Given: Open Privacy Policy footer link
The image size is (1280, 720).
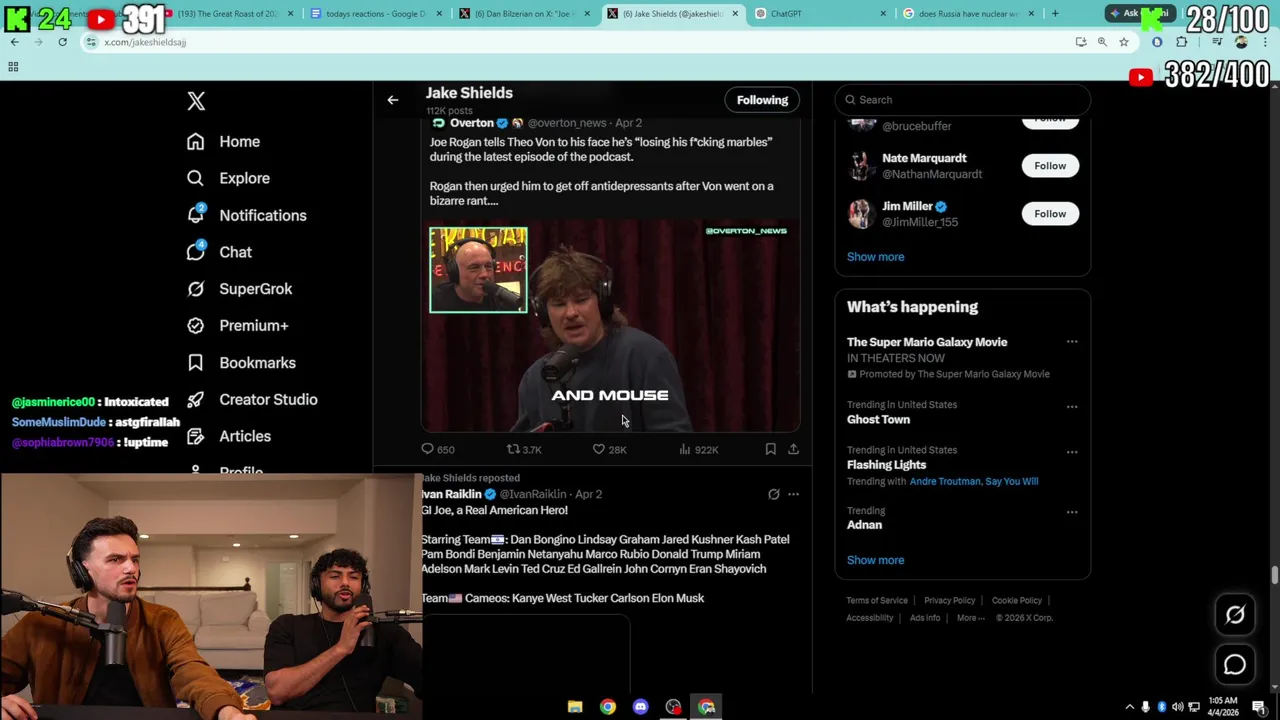Looking at the screenshot, I should 949,601.
